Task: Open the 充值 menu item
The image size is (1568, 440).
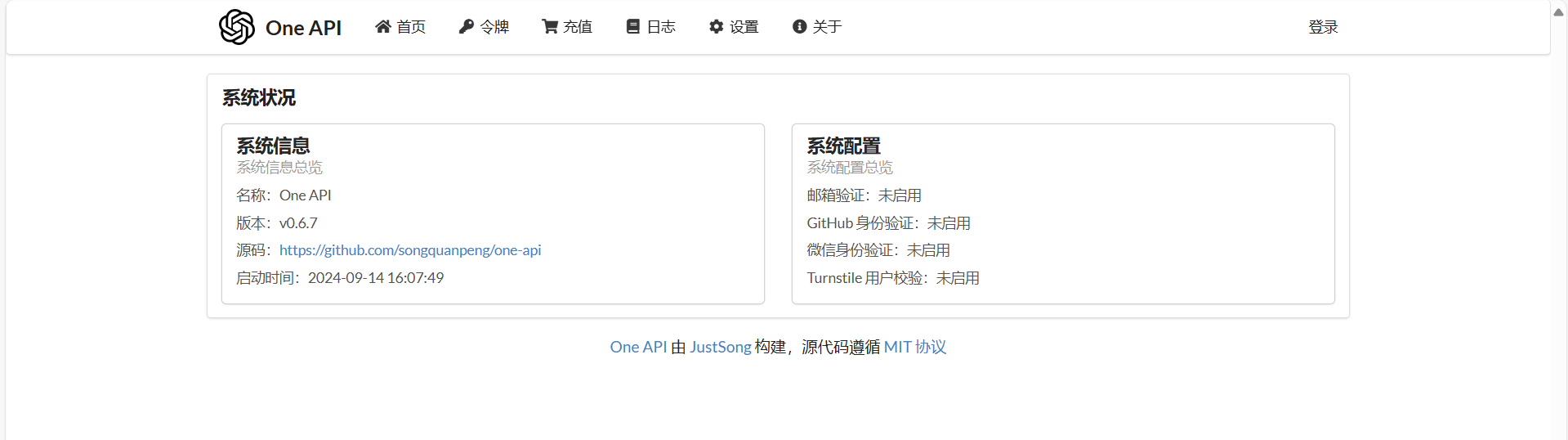Action: (x=567, y=27)
